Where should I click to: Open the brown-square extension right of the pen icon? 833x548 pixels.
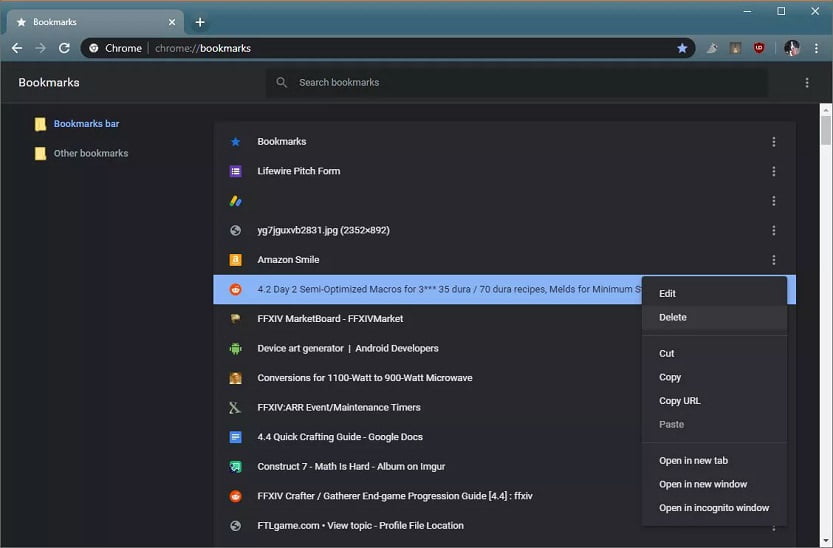(735, 48)
